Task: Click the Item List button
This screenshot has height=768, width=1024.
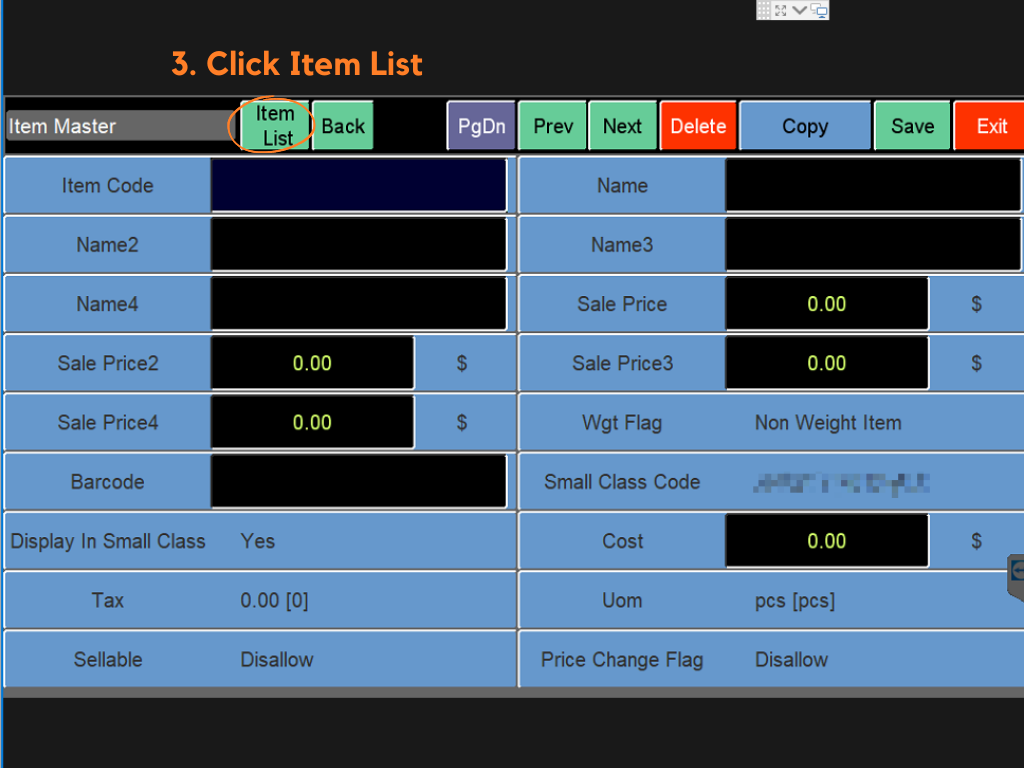Action: (275, 126)
